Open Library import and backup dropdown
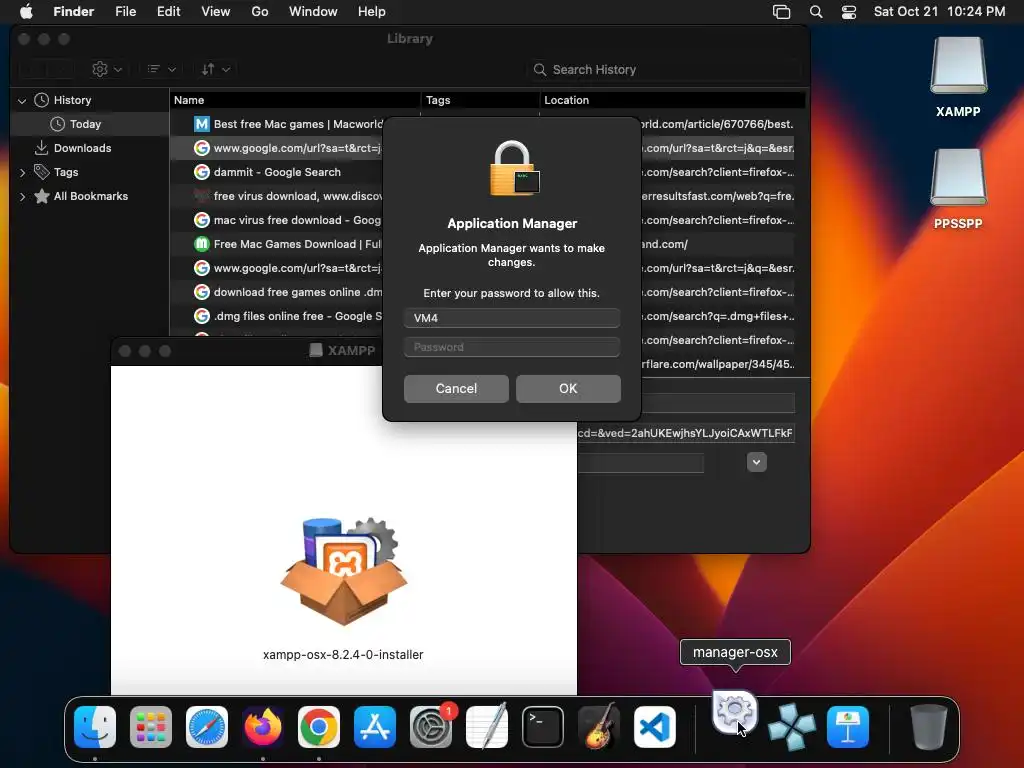Screen dimensions: 1024x768 pos(216,69)
